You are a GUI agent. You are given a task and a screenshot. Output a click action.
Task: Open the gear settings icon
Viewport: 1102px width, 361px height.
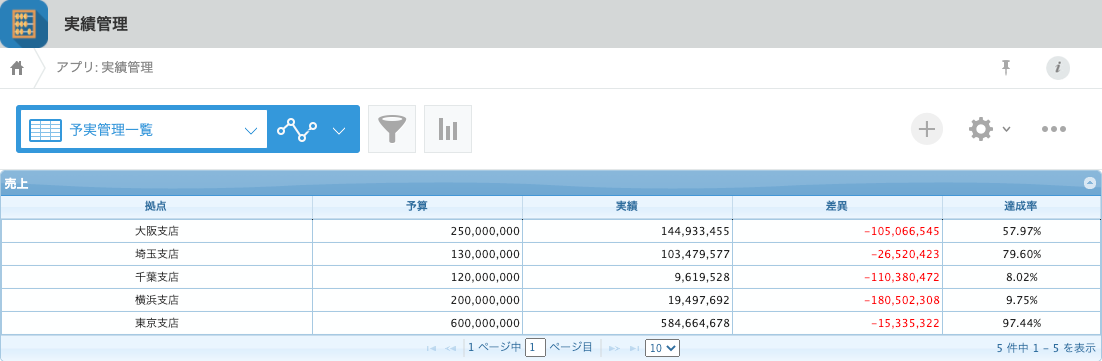click(981, 129)
